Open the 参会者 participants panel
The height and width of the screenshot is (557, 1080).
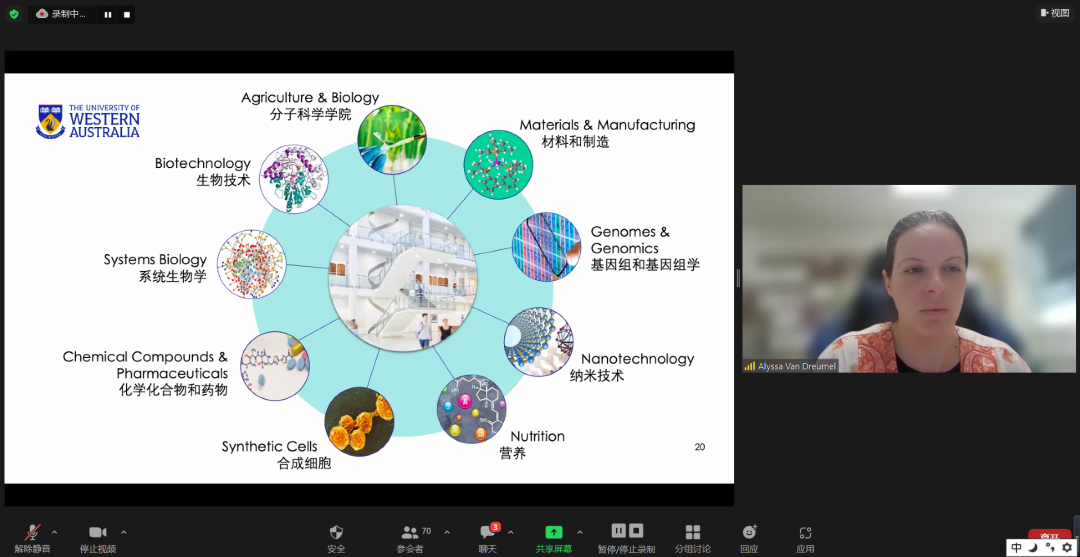[x=411, y=538]
